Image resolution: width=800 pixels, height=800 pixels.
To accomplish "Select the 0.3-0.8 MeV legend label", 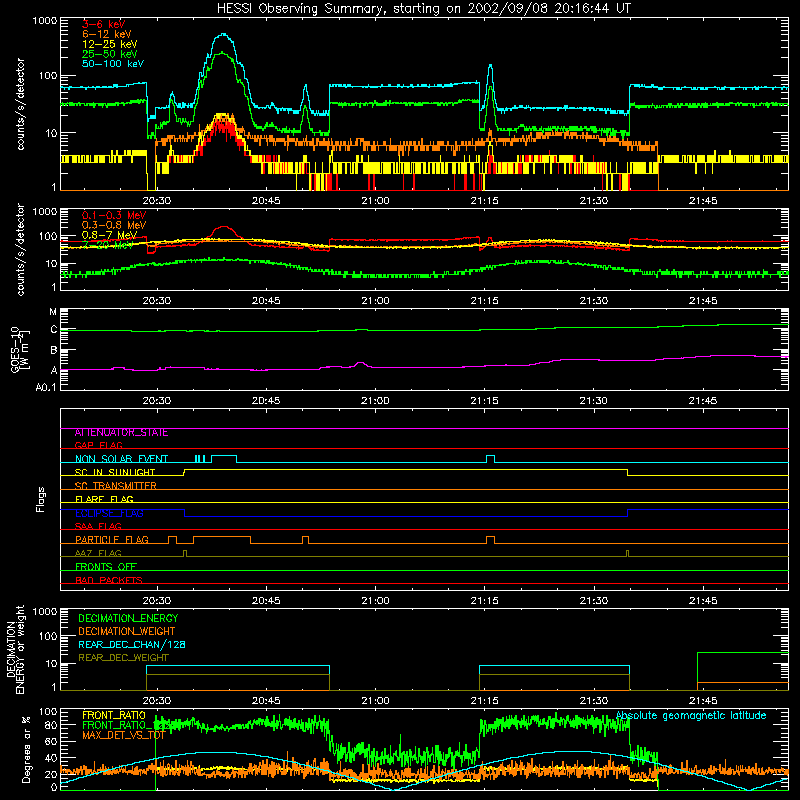I will (114, 225).
